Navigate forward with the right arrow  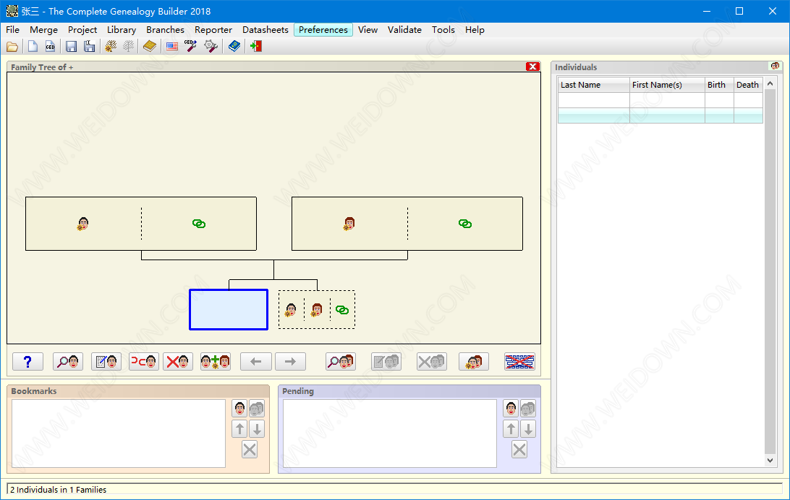click(290, 361)
